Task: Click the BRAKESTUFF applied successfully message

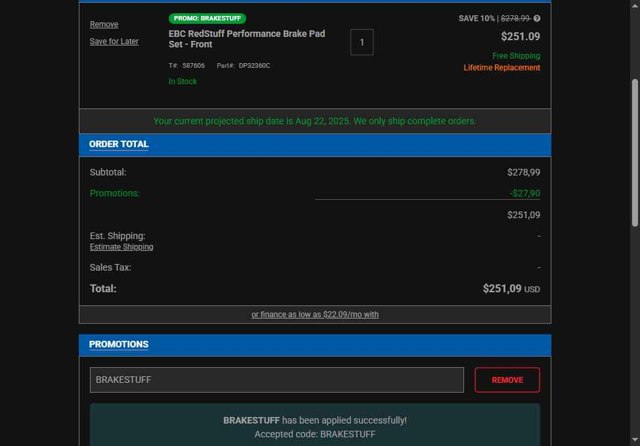Action: click(315, 420)
